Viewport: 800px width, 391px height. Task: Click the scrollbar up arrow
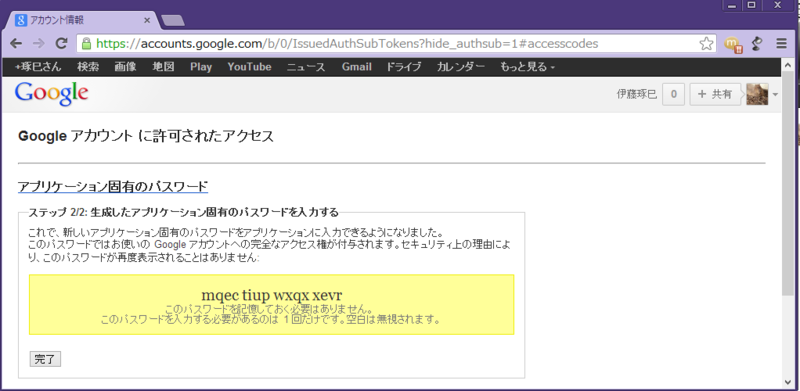click(x=788, y=64)
